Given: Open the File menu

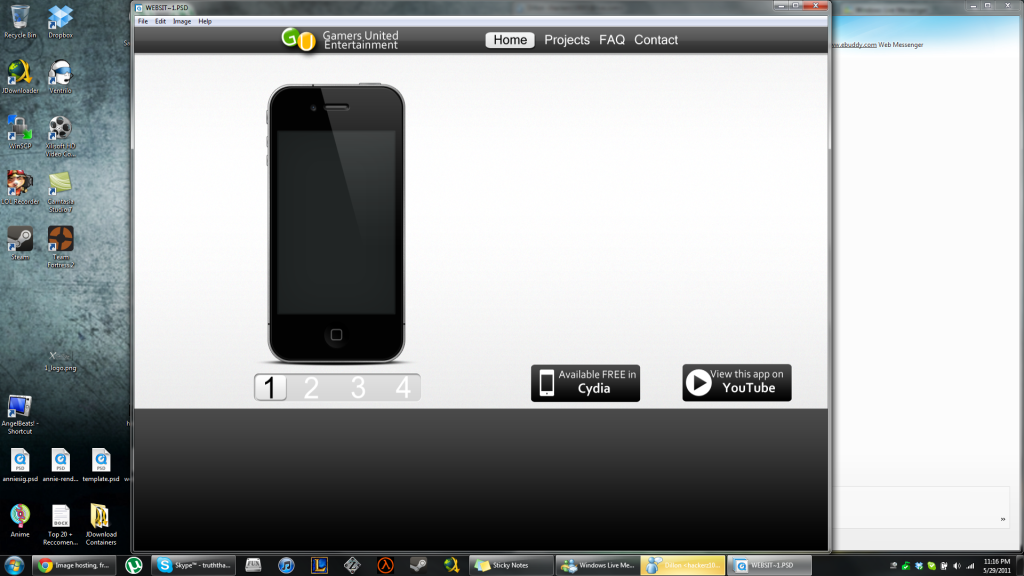Looking at the screenshot, I should tap(142, 21).
